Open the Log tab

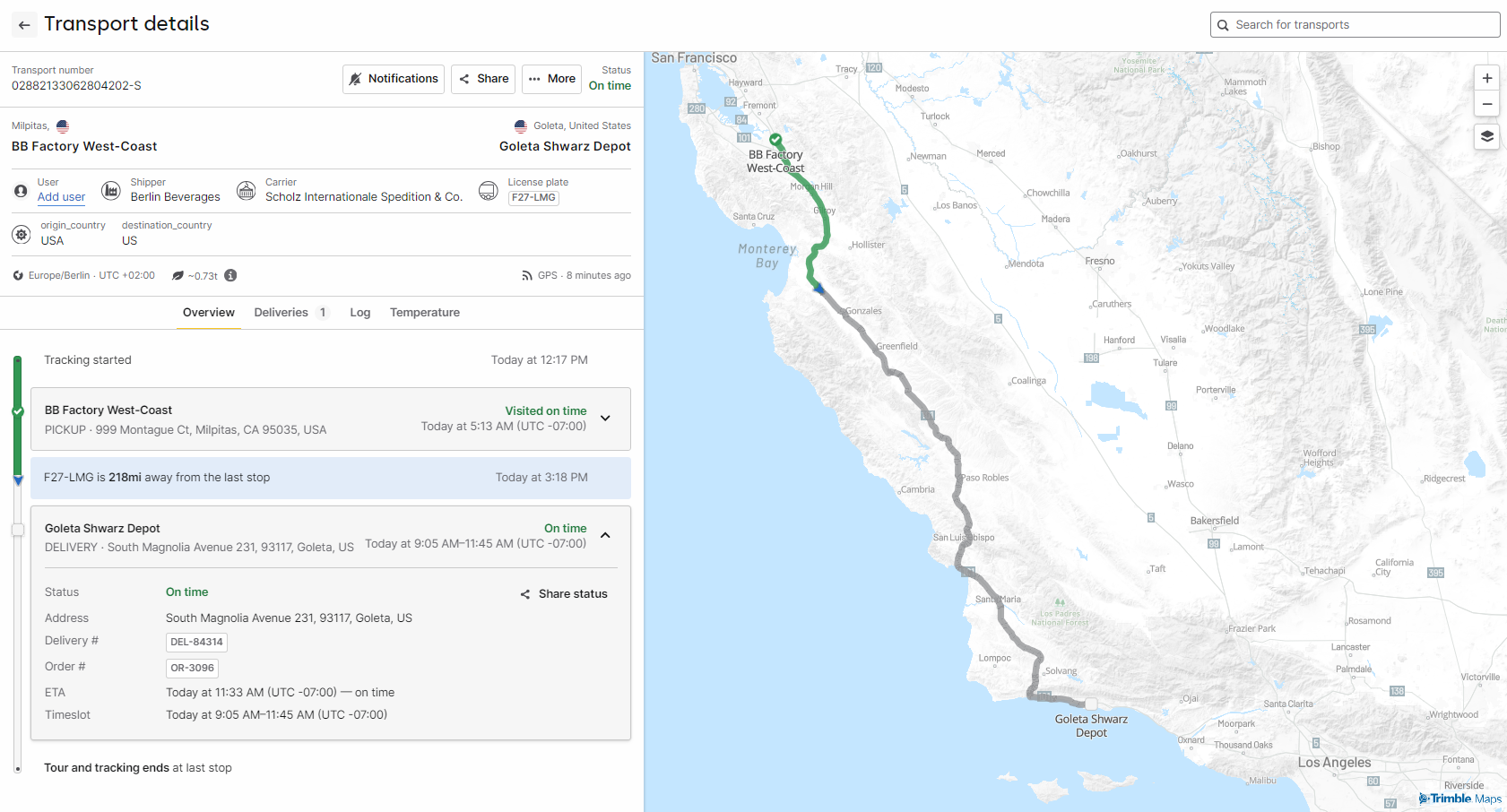pyautogui.click(x=359, y=313)
